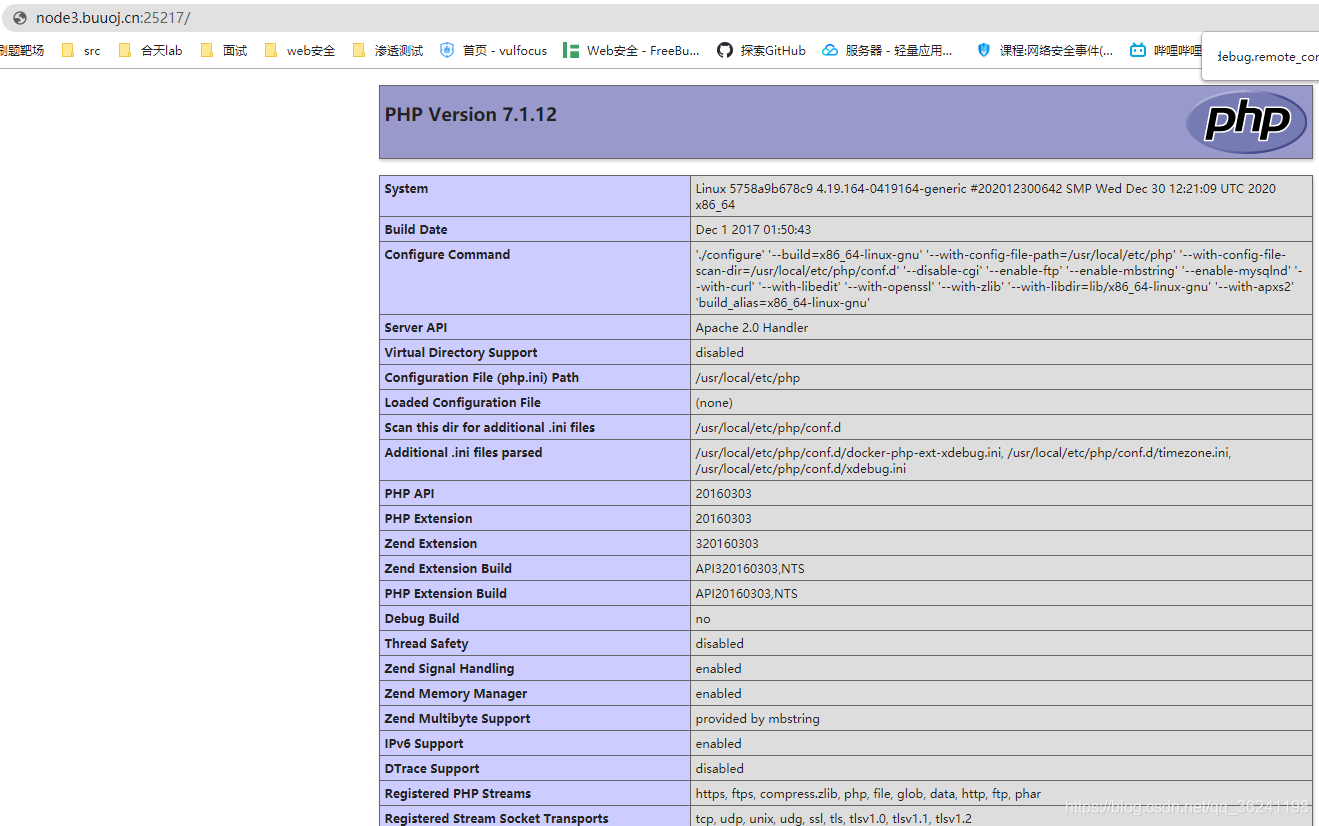Open the 哔哩哔哩 bookmark
Screen dimensions: 1319x826
coord(1166,50)
